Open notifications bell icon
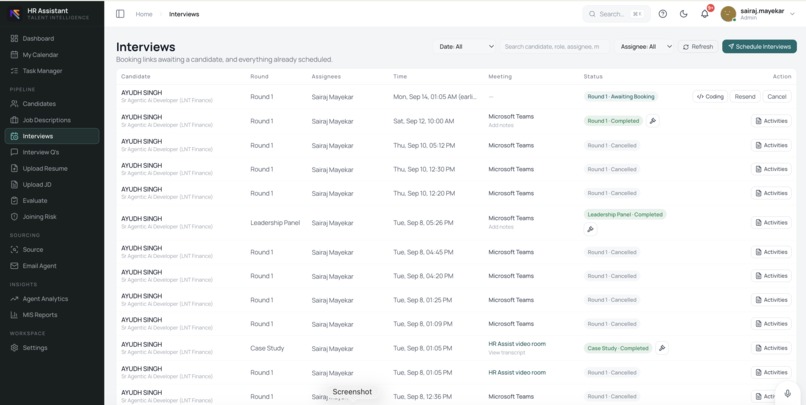This screenshot has width=806, height=405. [x=705, y=14]
